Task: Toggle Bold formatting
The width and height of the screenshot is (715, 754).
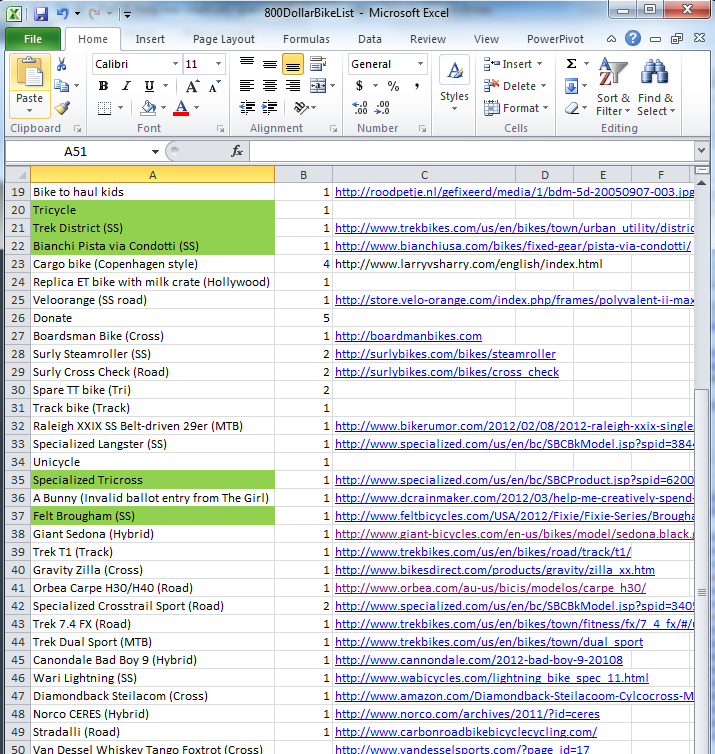Action: 103,86
